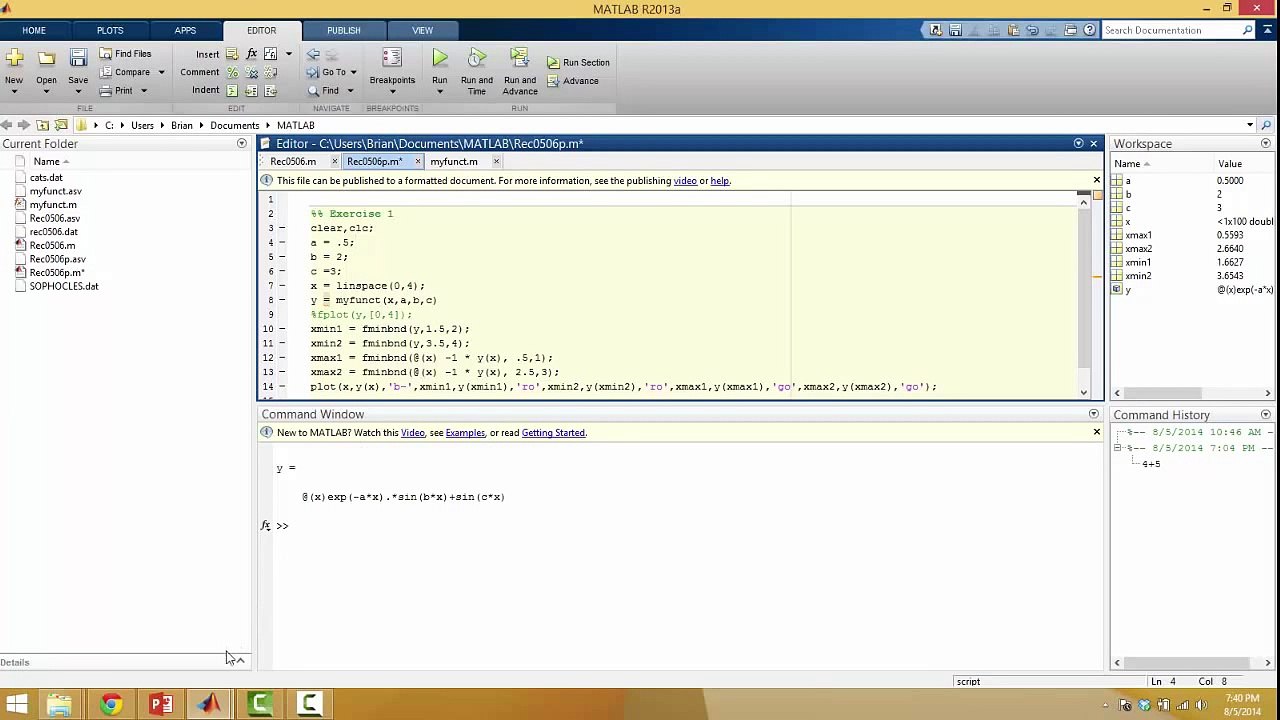Insert a function with the fx icon
The height and width of the screenshot is (720, 1280).
coord(251,54)
